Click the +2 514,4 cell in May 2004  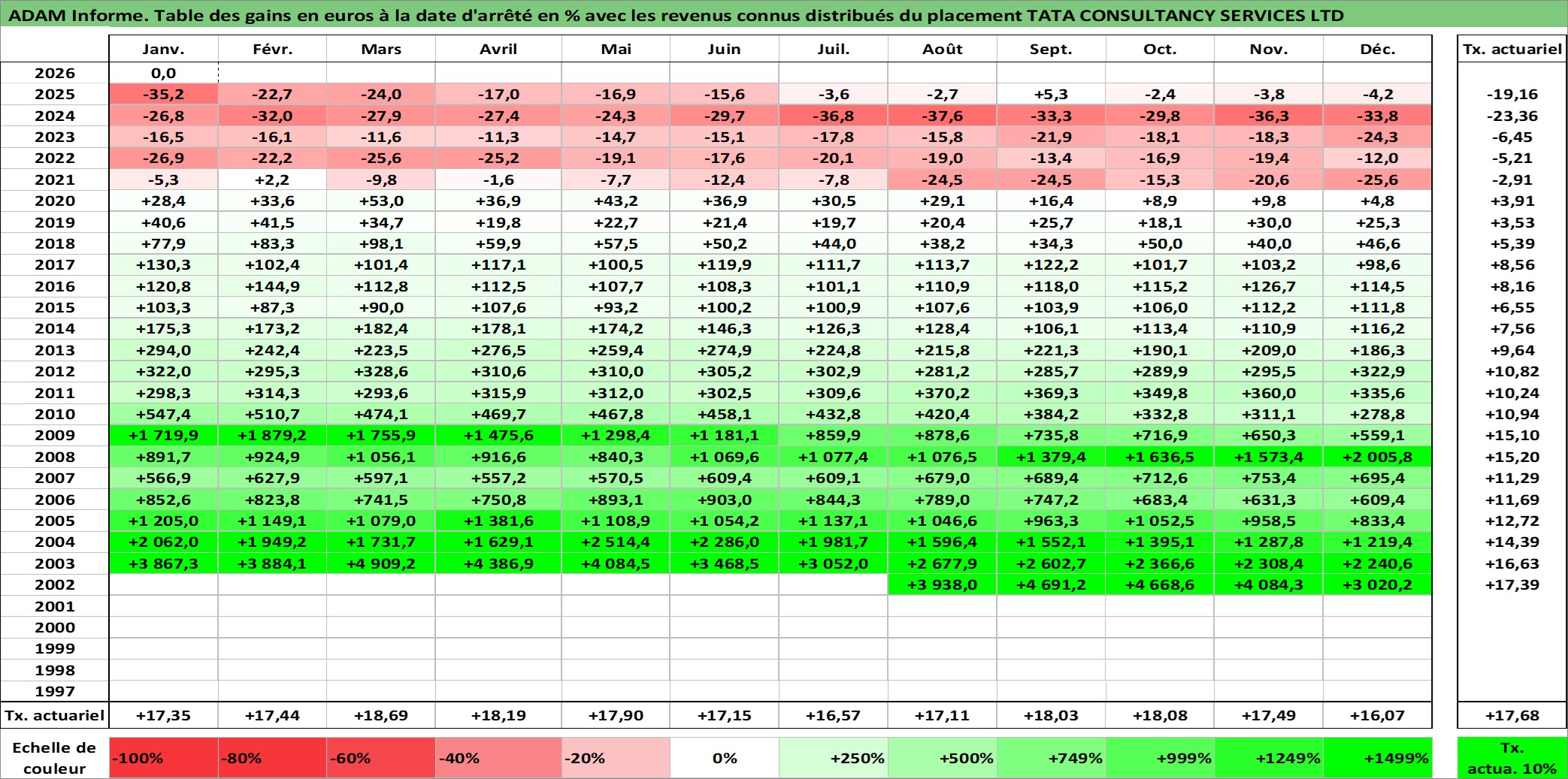[616, 542]
